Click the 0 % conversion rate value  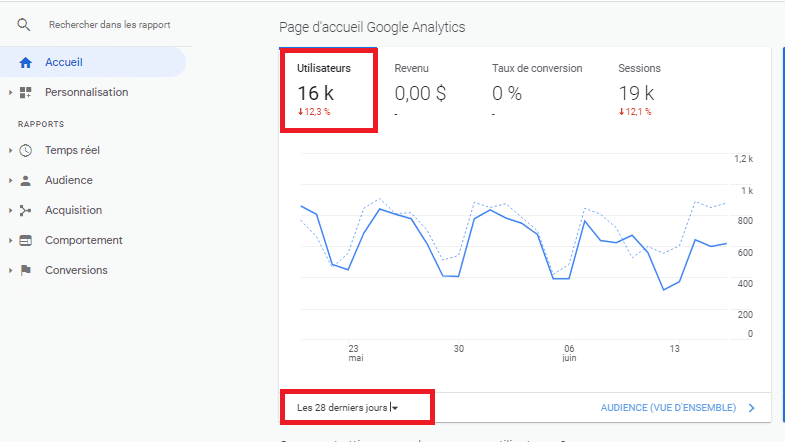[x=507, y=93]
